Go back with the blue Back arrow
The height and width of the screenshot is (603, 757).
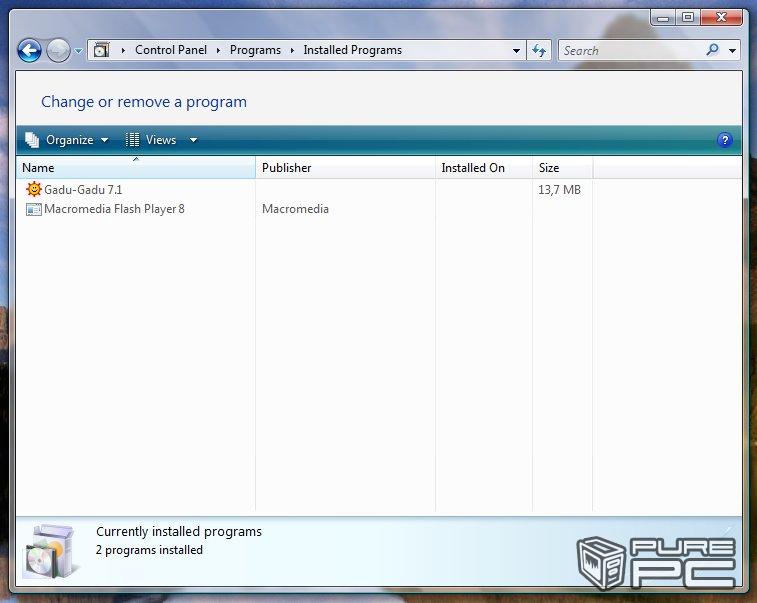pyautogui.click(x=29, y=50)
